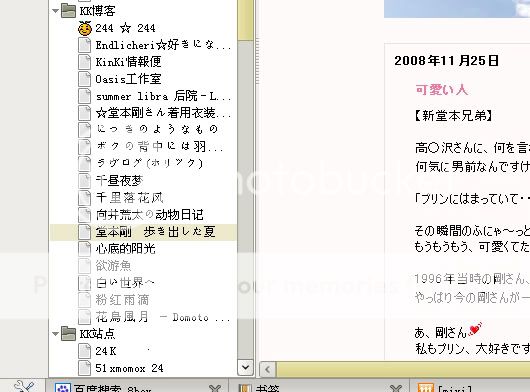The height and width of the screenshot is (392, 530).
Task: Open the 白い世界へ bookmark
Action: (x=125, y=283)
